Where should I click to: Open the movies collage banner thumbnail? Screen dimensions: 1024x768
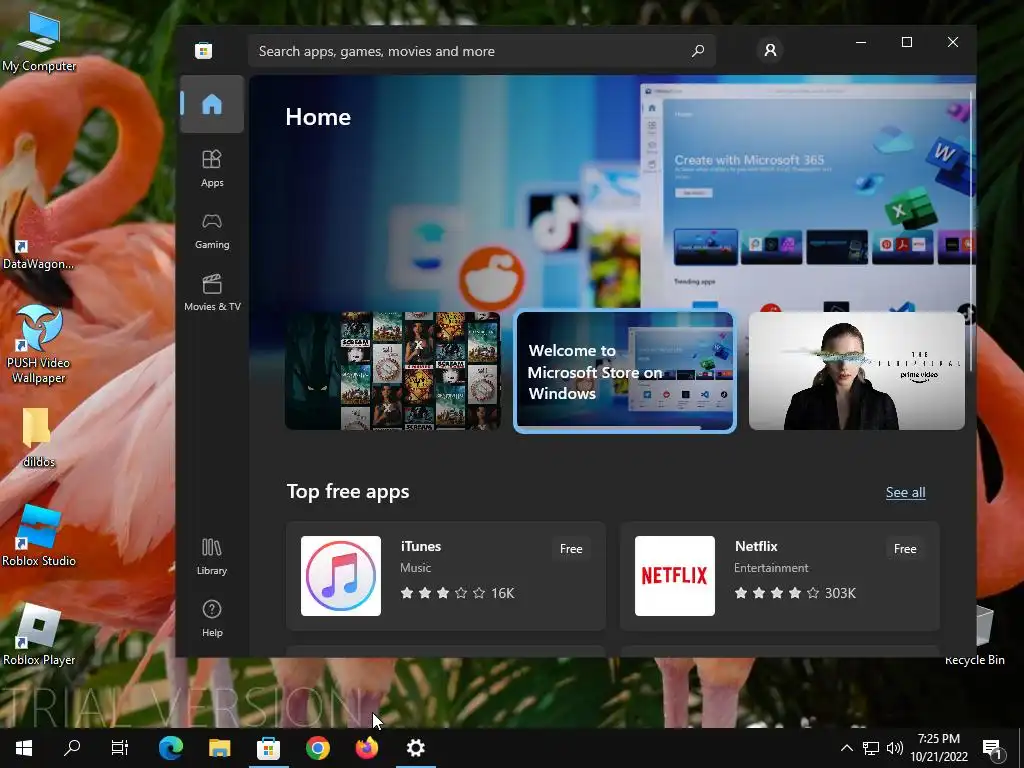point(393,371)
